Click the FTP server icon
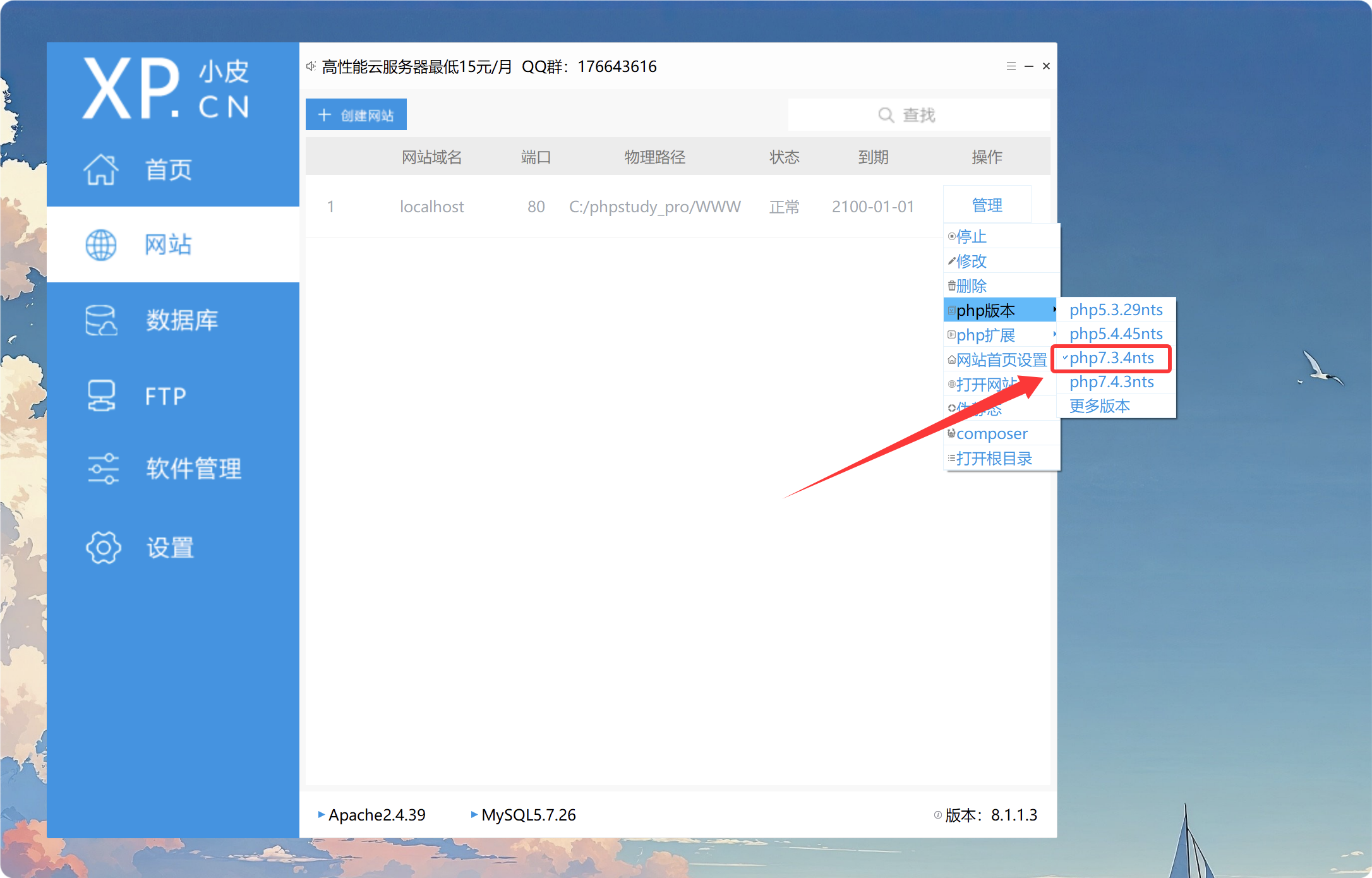This screenshot has height=878, width=1372. coord(101,396)
